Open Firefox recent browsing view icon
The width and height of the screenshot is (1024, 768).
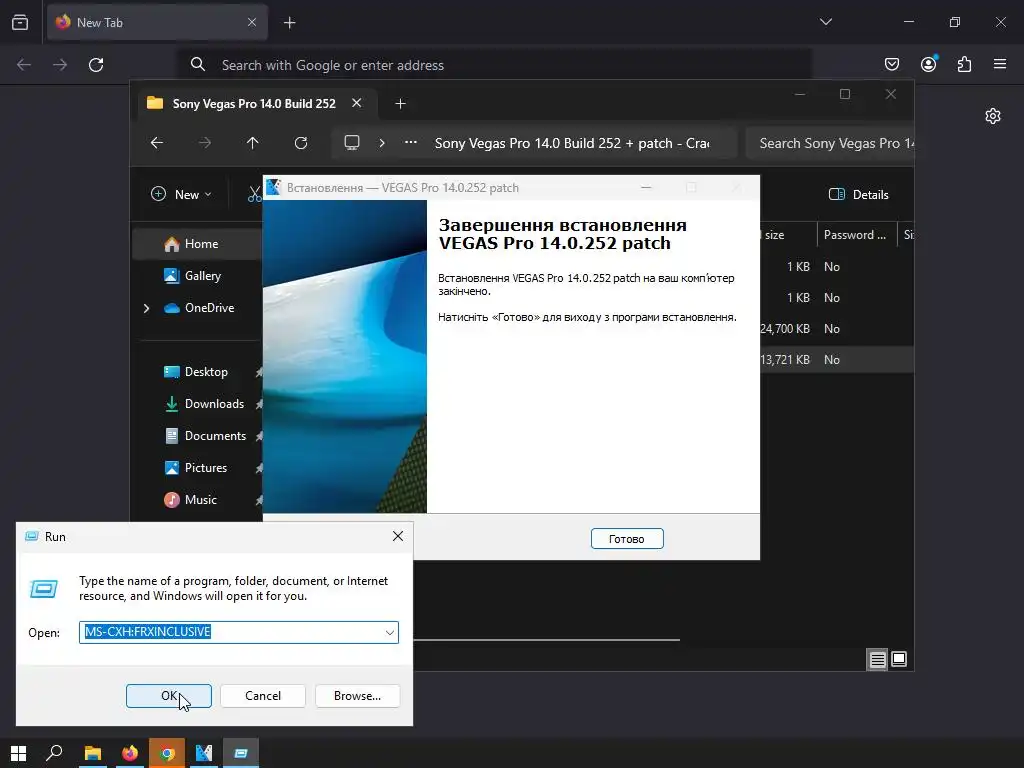click(x=20, y=22)
